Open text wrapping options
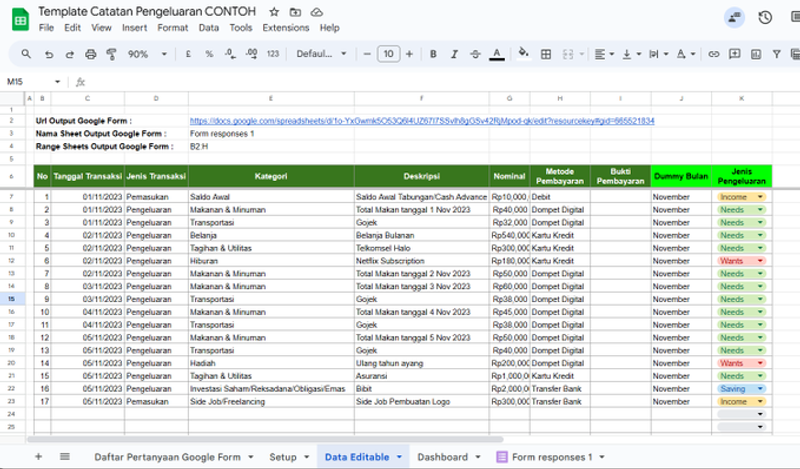 [658, 54]
